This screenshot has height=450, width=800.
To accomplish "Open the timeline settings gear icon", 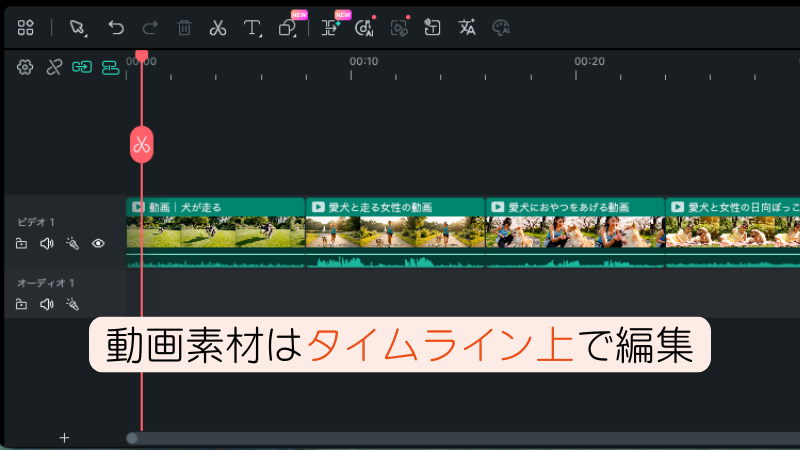I will point(26,67).
